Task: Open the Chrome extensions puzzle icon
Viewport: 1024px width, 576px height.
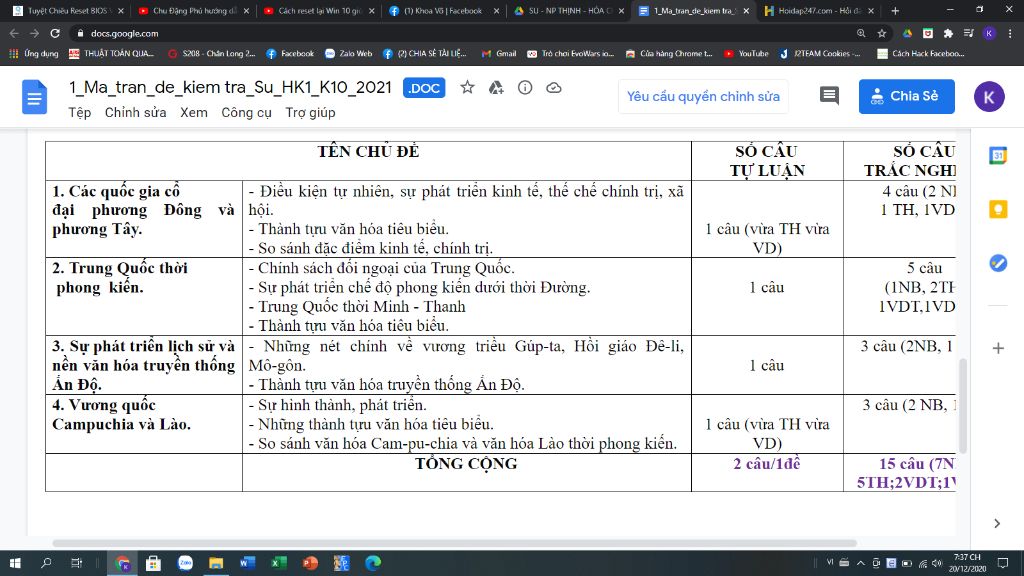Action: pyautogui.click(x=948, y=33)
